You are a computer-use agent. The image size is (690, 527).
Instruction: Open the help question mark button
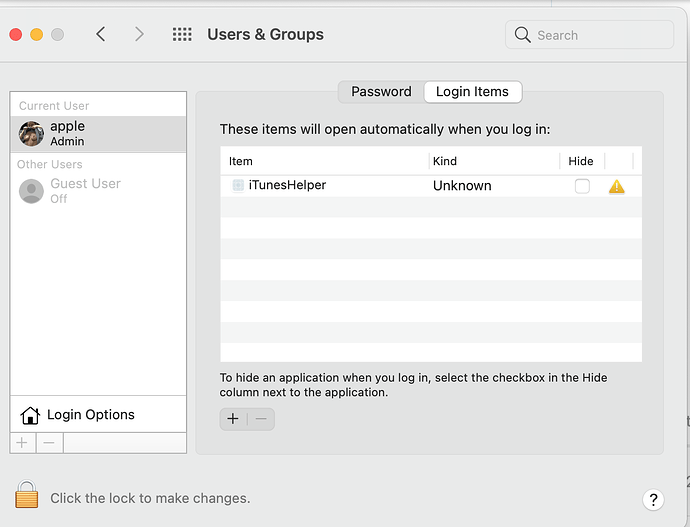653,499
